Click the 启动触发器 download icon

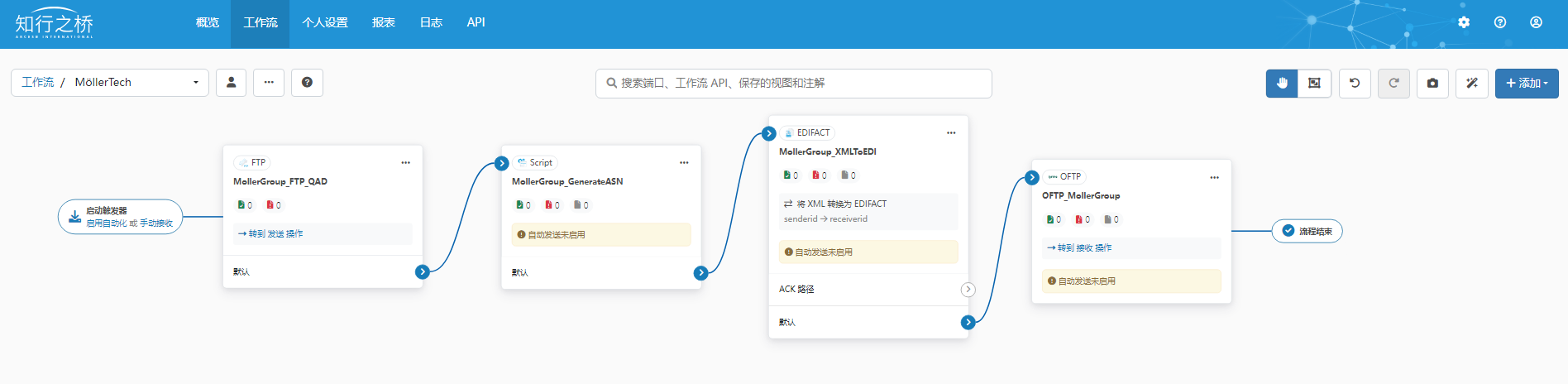[74, 217]
